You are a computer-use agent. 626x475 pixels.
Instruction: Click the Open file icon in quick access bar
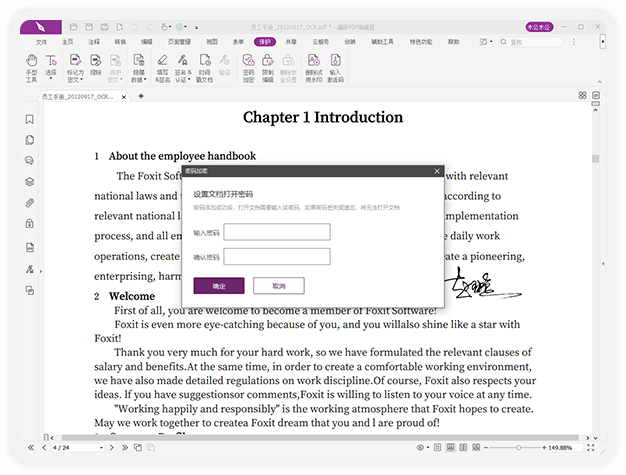tap(73, 27)
